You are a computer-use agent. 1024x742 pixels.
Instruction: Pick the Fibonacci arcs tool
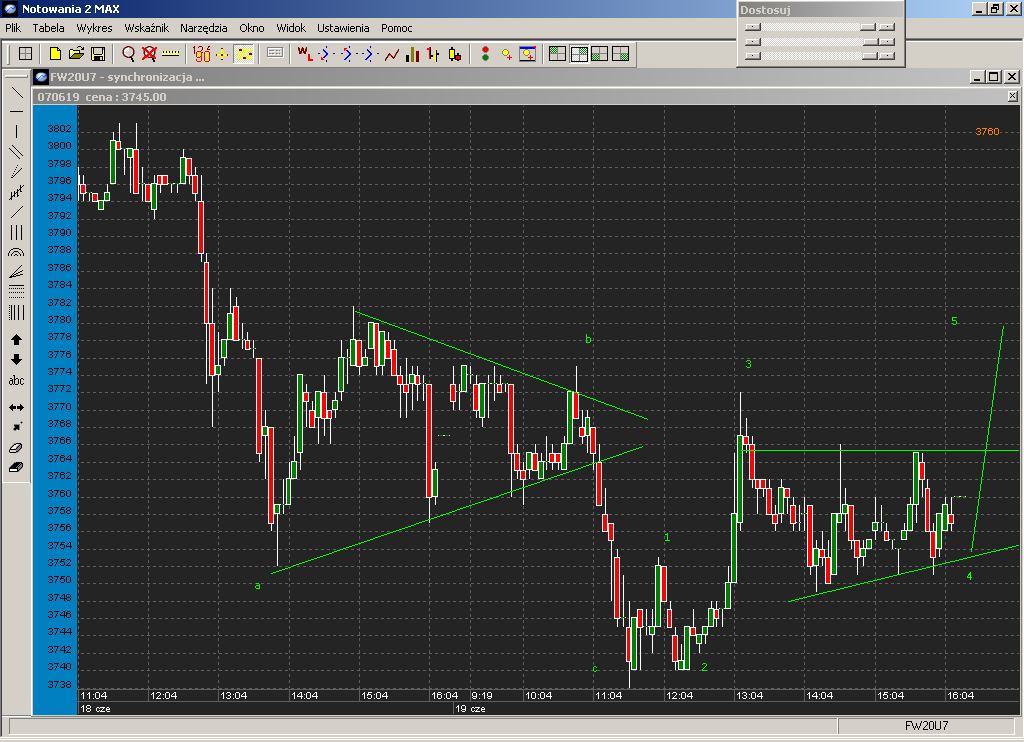16,252
